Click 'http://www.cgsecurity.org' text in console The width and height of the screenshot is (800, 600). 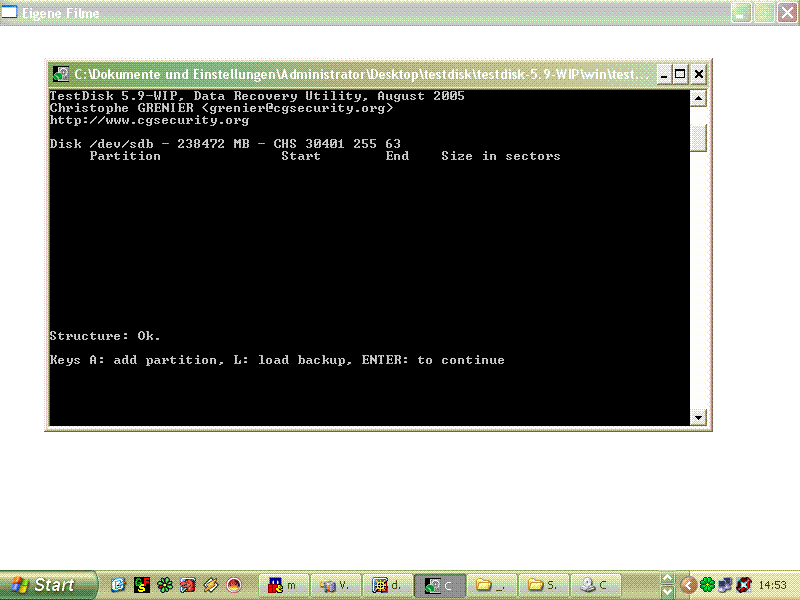click(149, 120)
